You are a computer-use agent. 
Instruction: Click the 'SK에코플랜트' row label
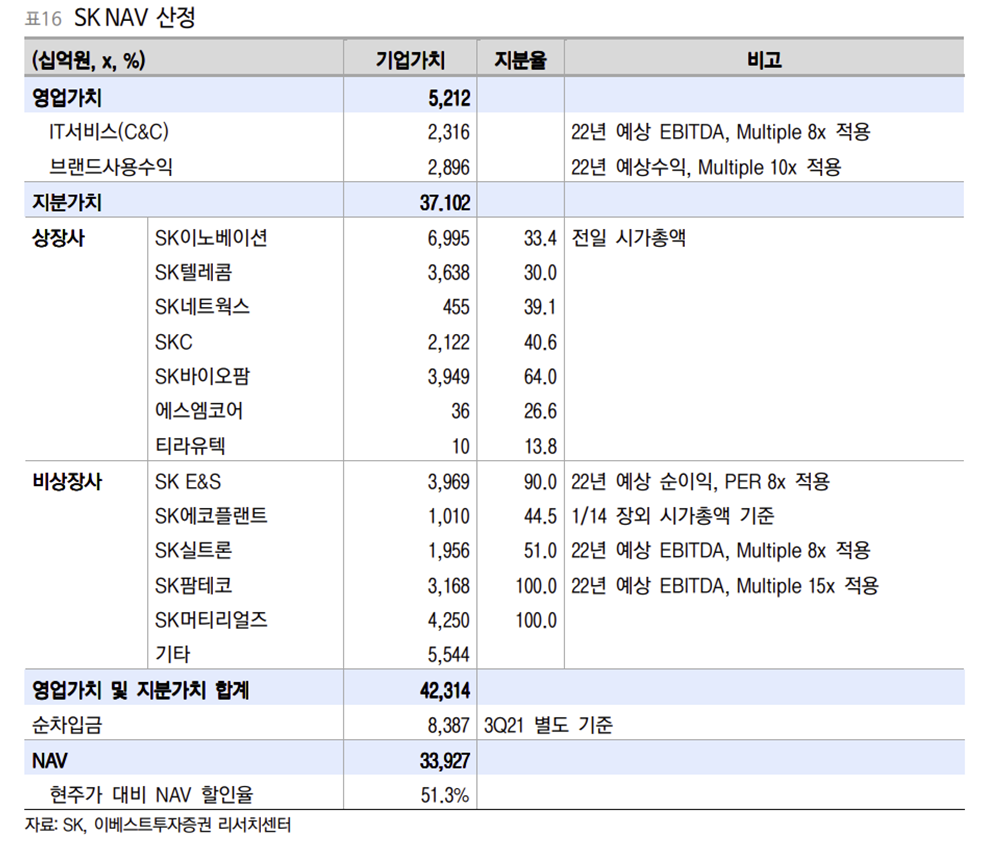(211, 516)
